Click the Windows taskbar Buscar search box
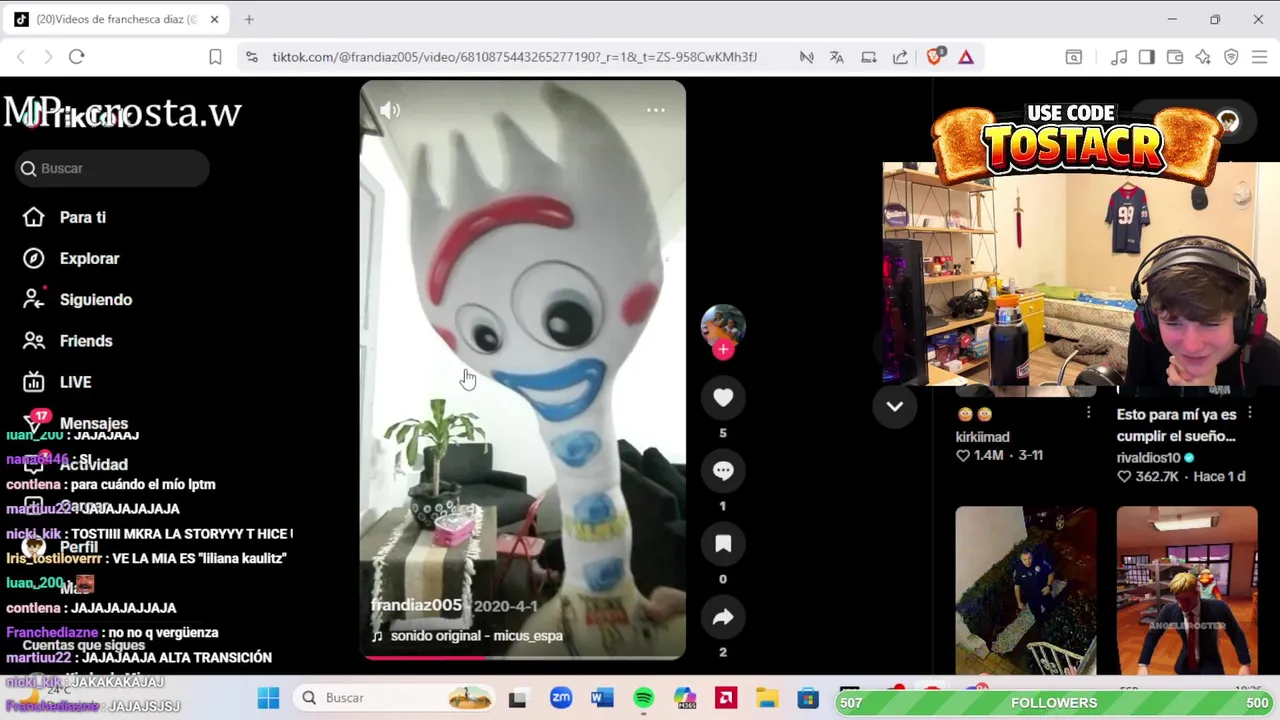 pyautogui.click(x=395, y=698)
